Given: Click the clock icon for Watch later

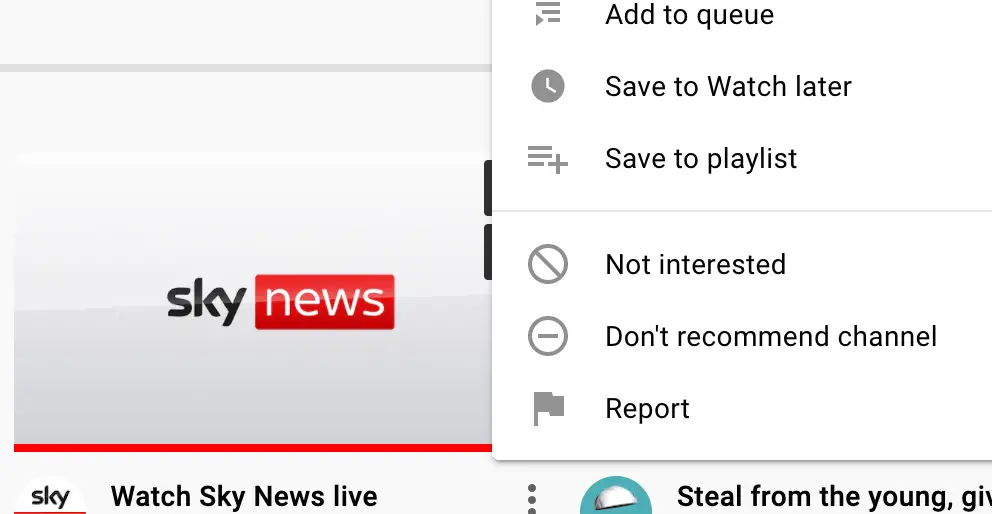Looking at the screenshot, I should (547, 86).
